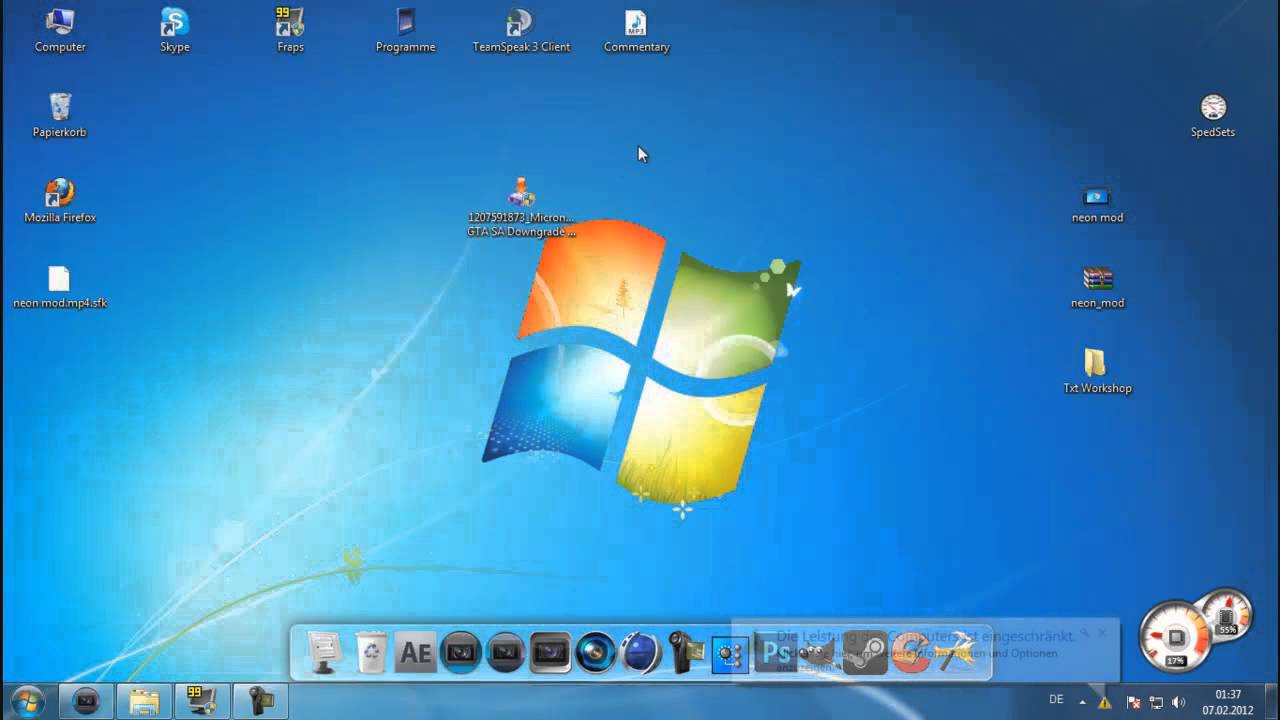Viewport: 1280px width, 720px height.
Task: Open the Programme desktop shortcut
Action: pos(405,30)
